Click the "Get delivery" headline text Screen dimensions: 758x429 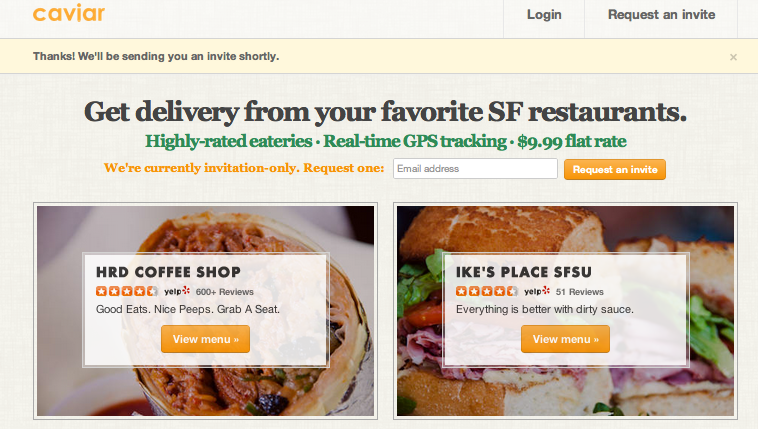click(x=385, y=110)
